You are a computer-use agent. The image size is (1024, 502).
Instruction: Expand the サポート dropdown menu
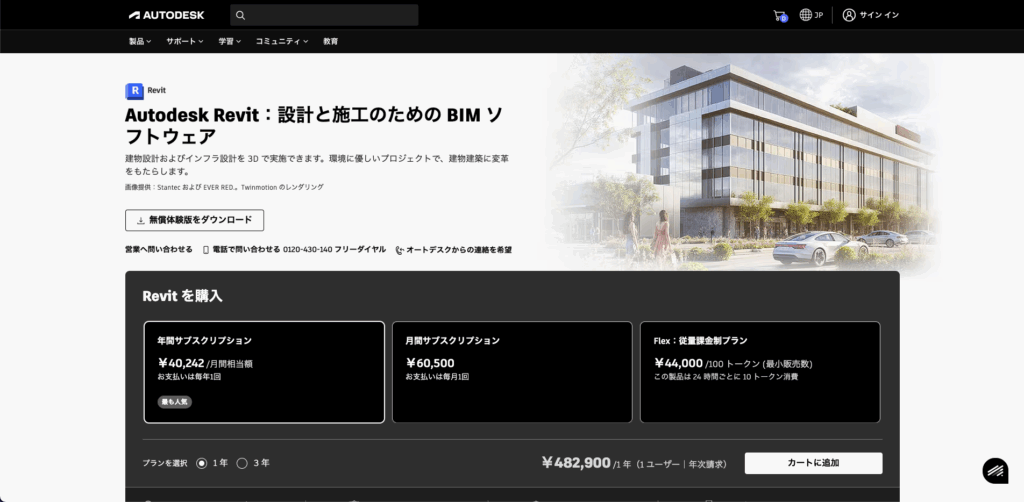(x=184, y=41)
